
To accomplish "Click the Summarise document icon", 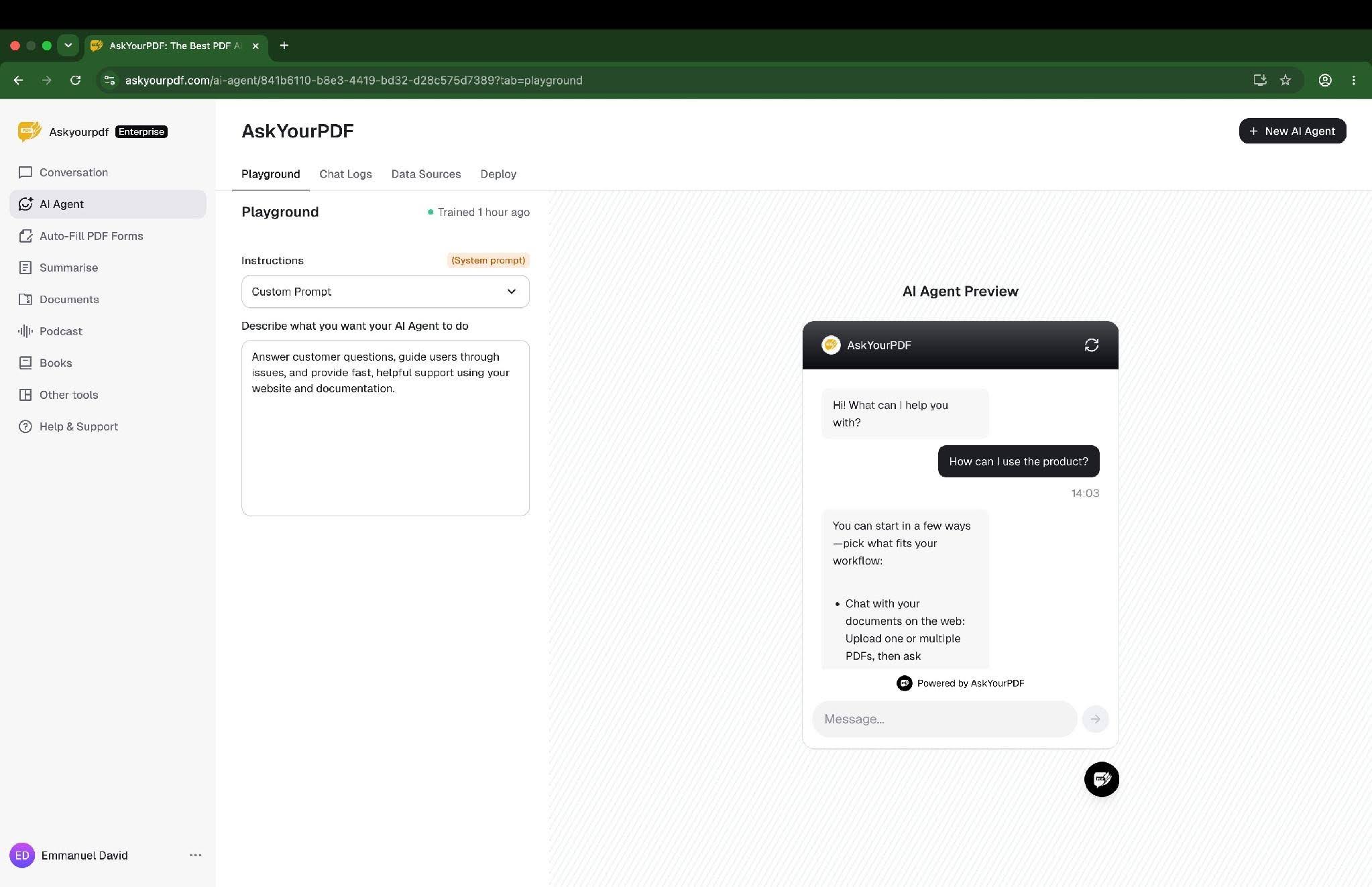I will 25,268.
